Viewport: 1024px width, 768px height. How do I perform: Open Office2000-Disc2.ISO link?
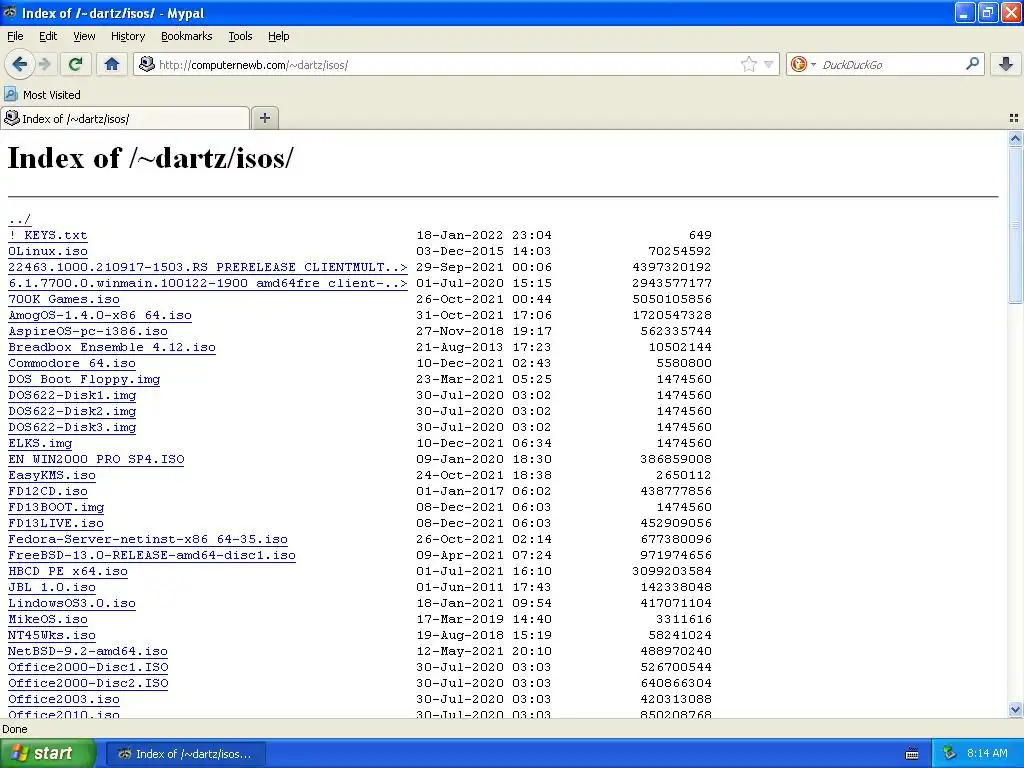coord(88,683)
